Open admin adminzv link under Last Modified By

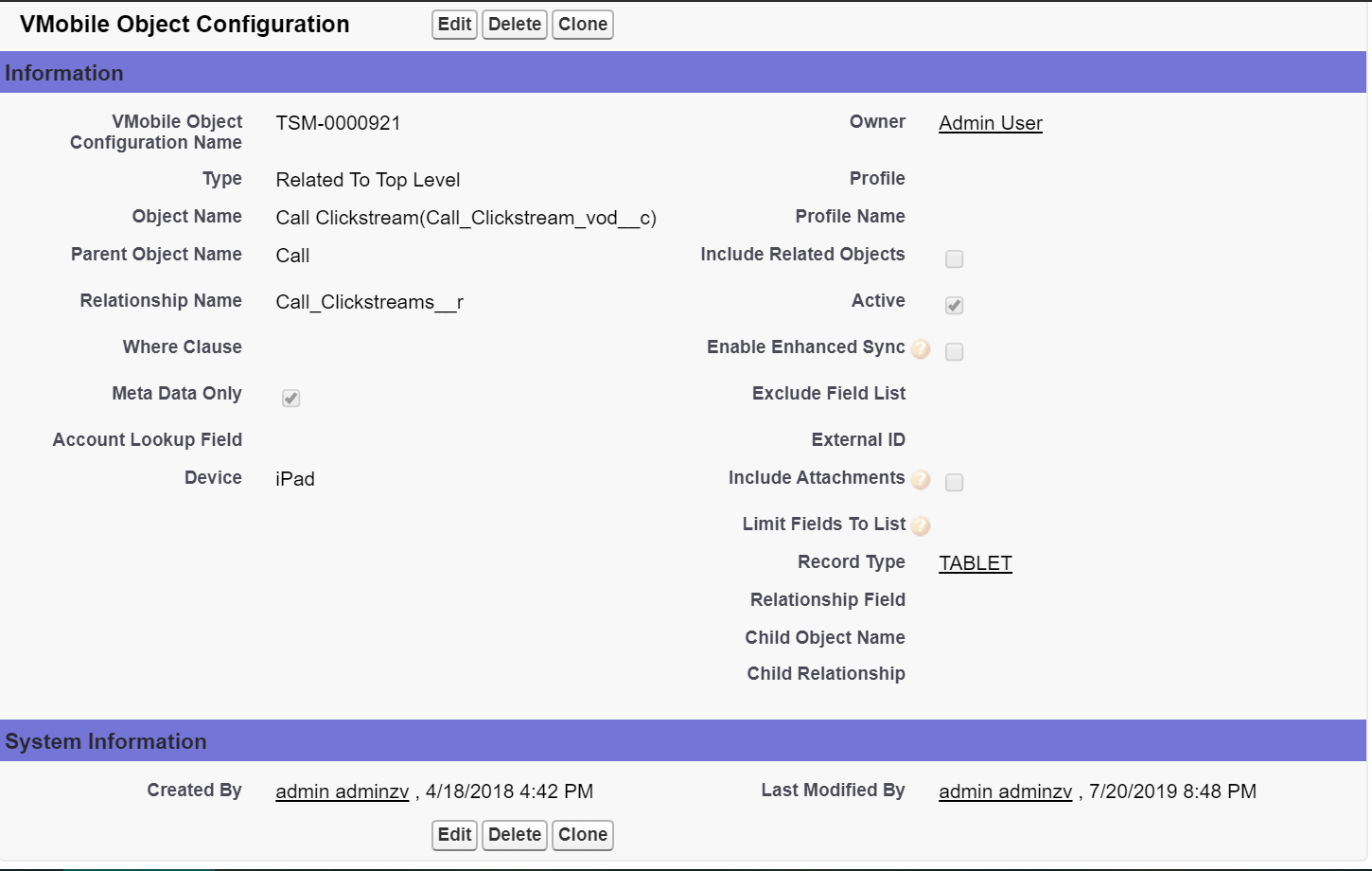[1005, 791]
